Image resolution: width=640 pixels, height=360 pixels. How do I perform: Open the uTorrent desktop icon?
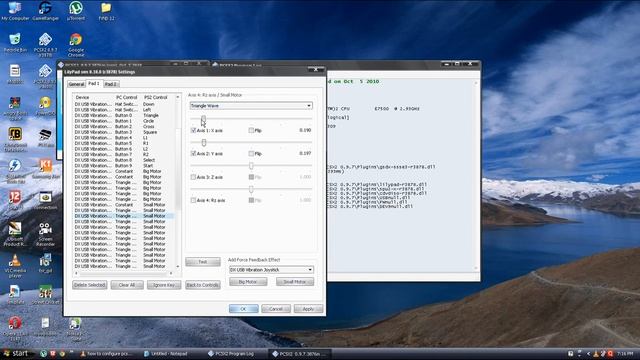point(76,11)
